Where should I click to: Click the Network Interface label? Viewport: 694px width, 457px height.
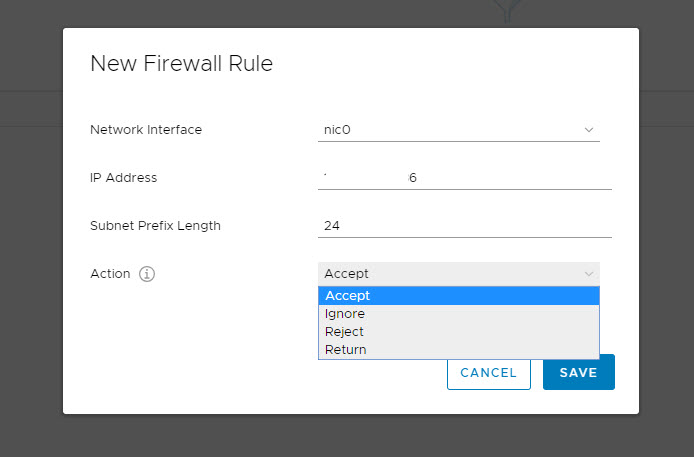coord(146,130)
